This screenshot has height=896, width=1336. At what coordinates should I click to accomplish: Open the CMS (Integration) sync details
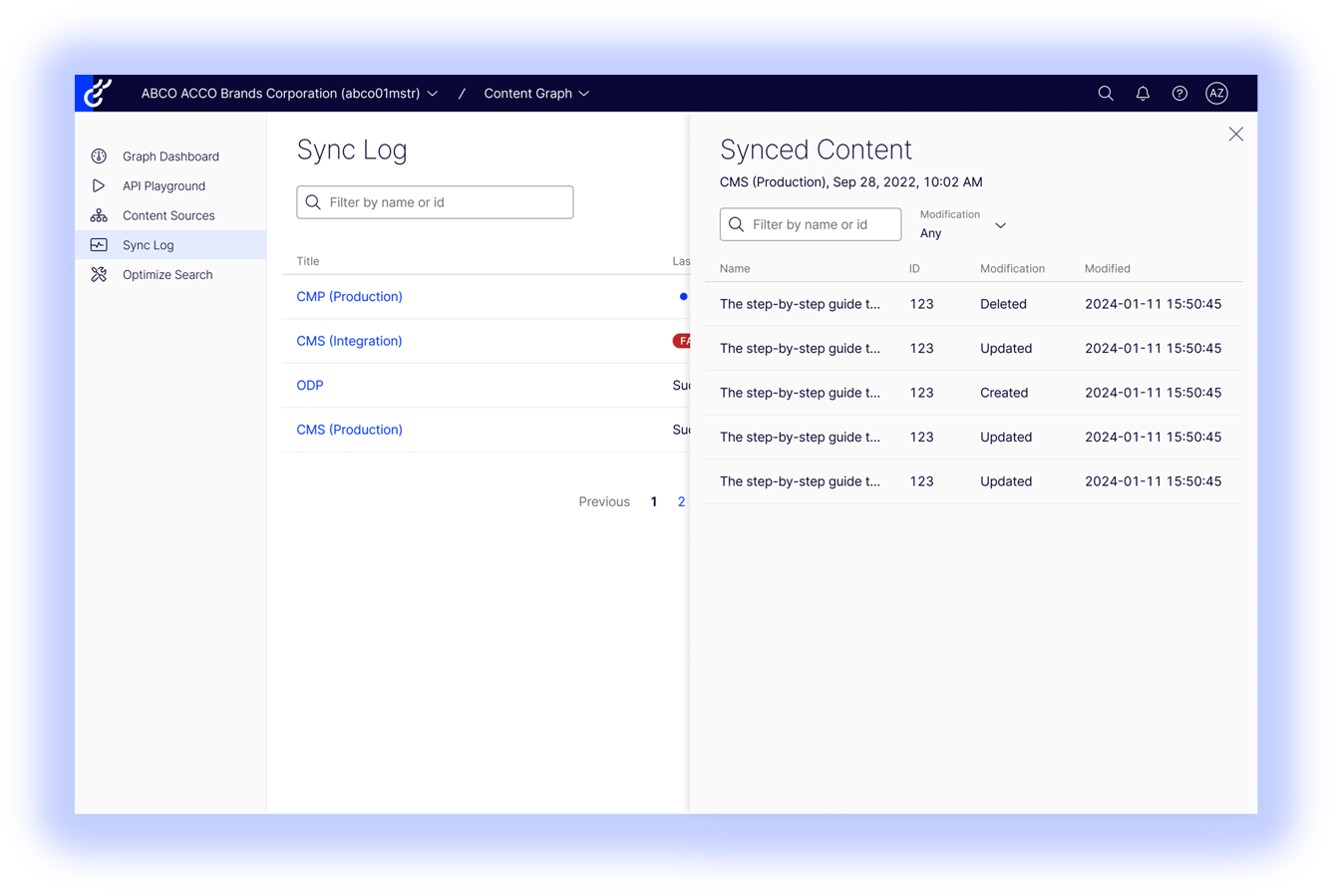pos(349,341)
